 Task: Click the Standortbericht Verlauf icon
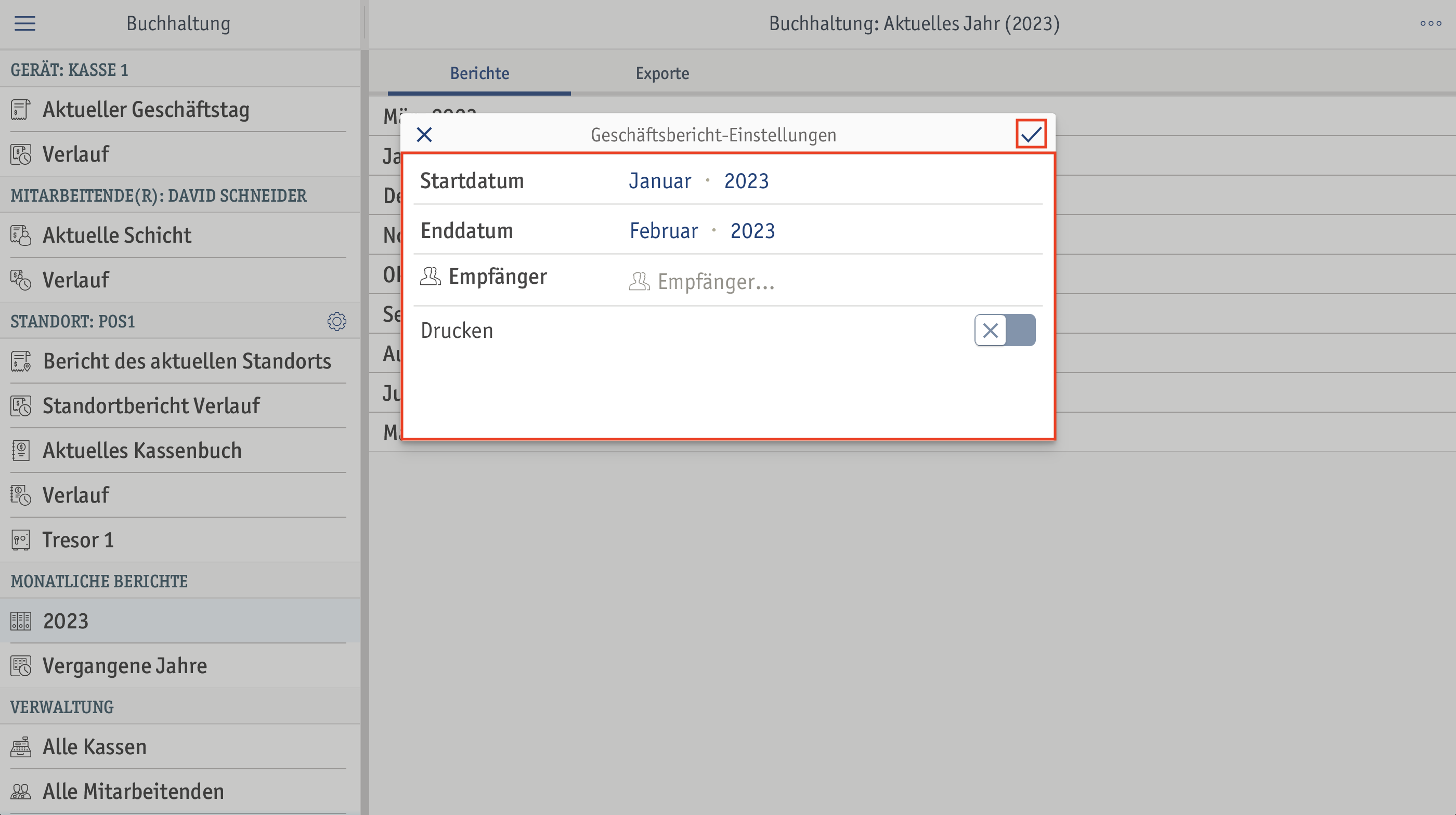[21, 405]
